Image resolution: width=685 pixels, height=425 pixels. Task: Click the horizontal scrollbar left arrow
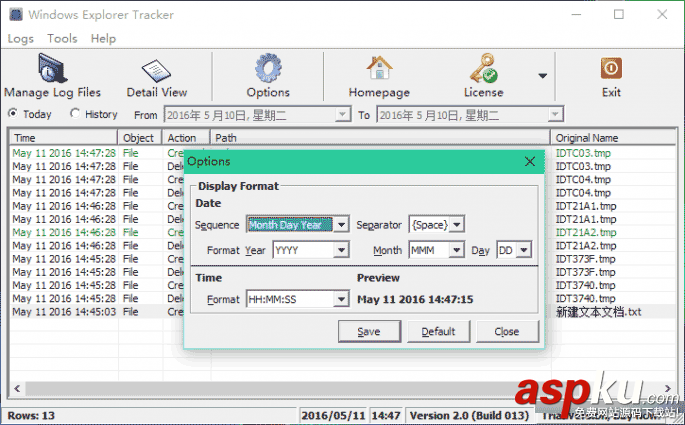(17, 388)
